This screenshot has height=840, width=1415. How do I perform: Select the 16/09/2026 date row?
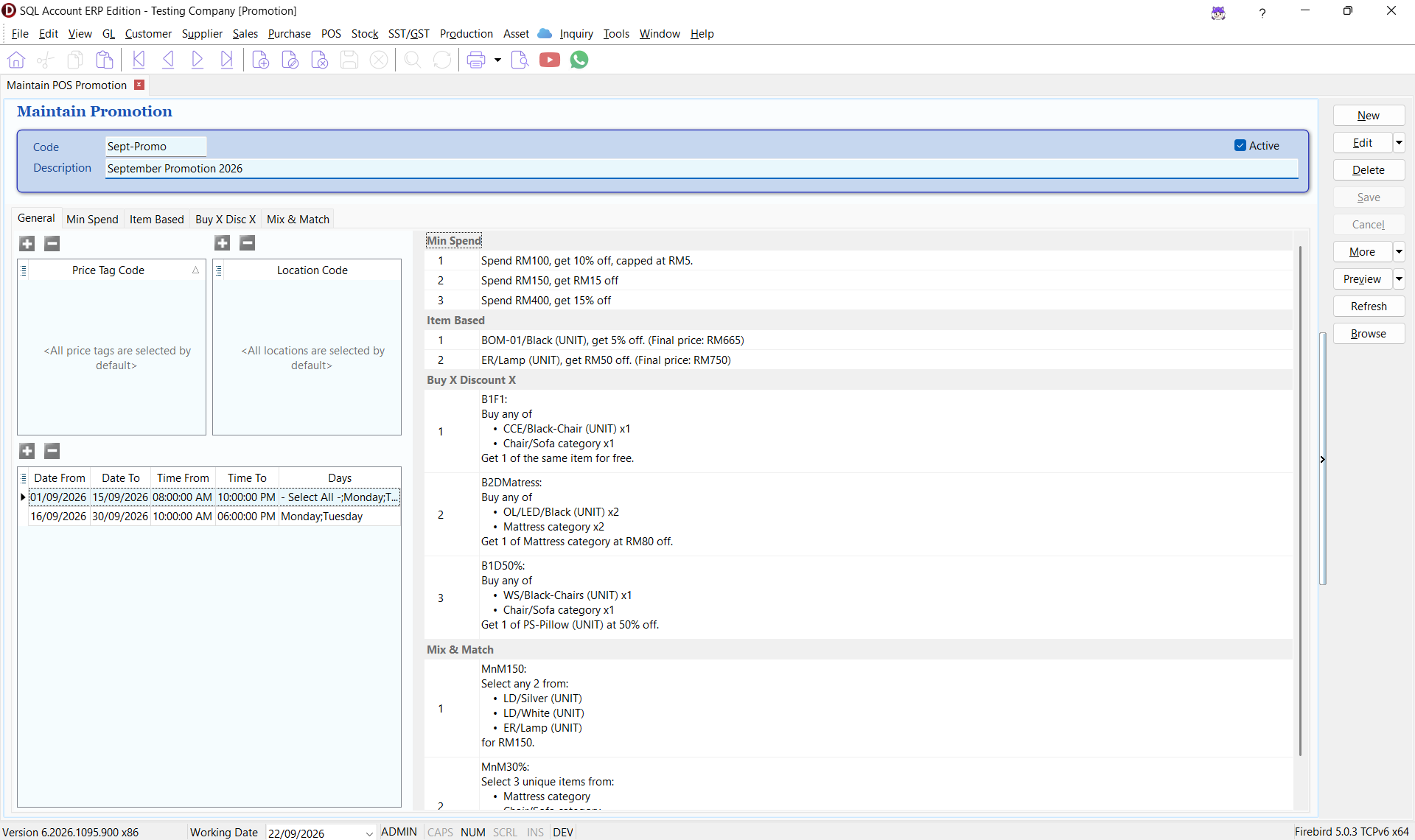[x=214, y=517]
